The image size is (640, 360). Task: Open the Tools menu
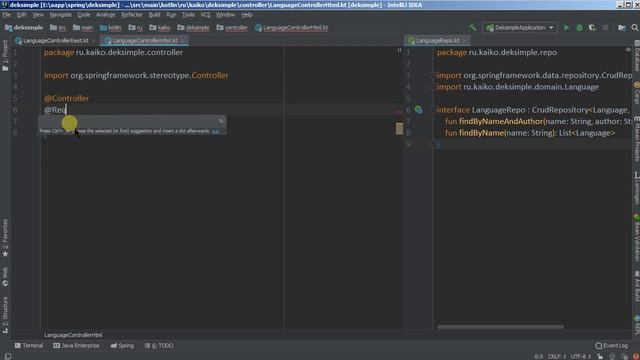pyautogui.click(x=188, y=15)
